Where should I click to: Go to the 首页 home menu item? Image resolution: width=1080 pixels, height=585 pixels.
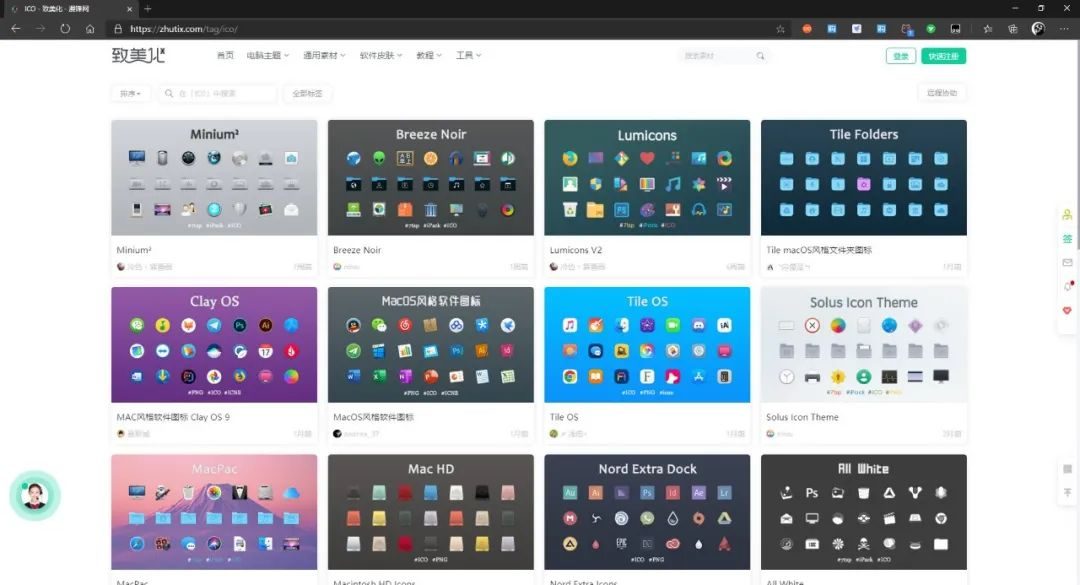point(225,56)
